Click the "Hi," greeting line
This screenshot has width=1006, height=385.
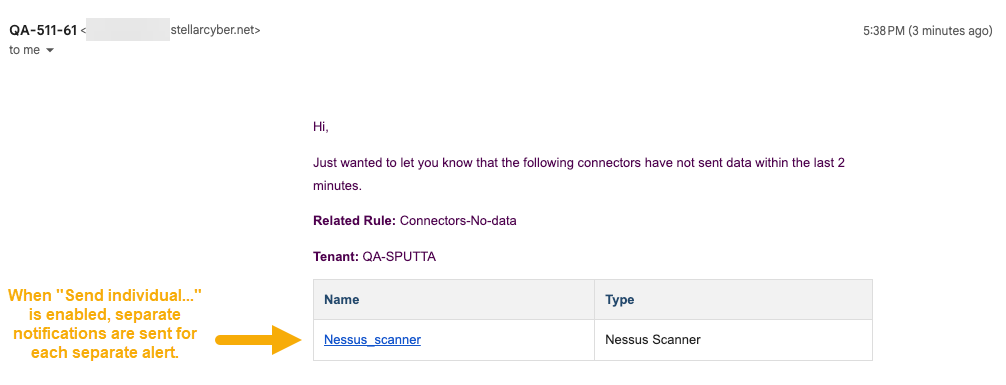click(x=321, y=127)
